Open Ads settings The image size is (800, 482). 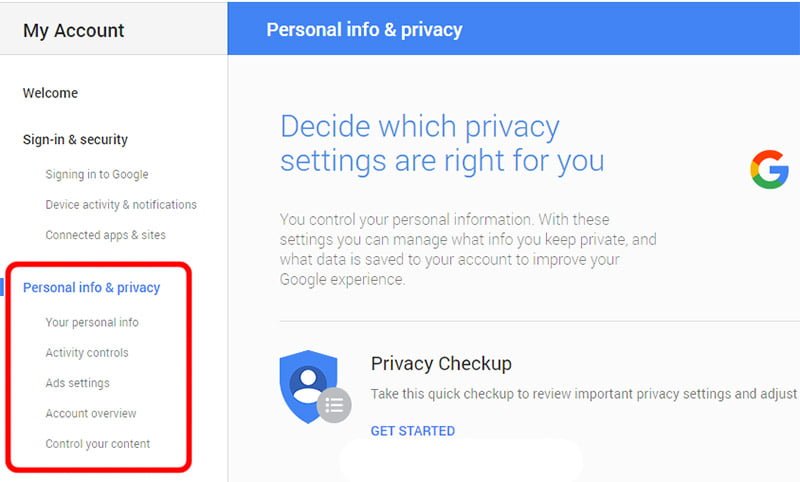click(x=77, y=384)
